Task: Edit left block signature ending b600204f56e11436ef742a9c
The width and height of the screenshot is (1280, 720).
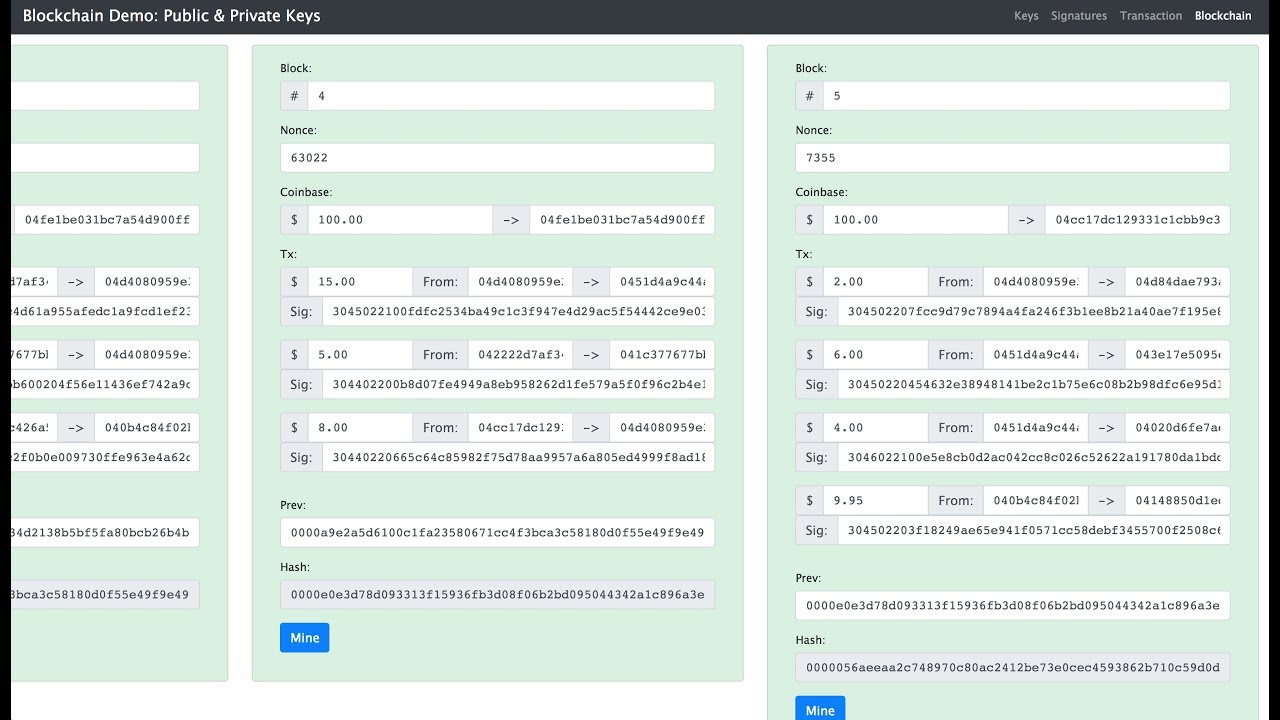Action: click(x=106, y=384)
